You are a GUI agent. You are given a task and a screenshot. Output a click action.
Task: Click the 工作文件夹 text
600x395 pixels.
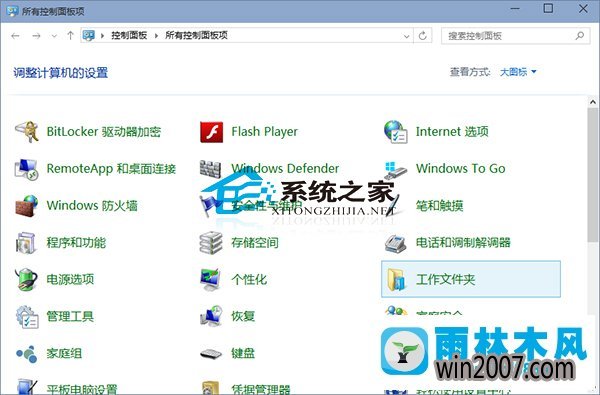[445, 279]
